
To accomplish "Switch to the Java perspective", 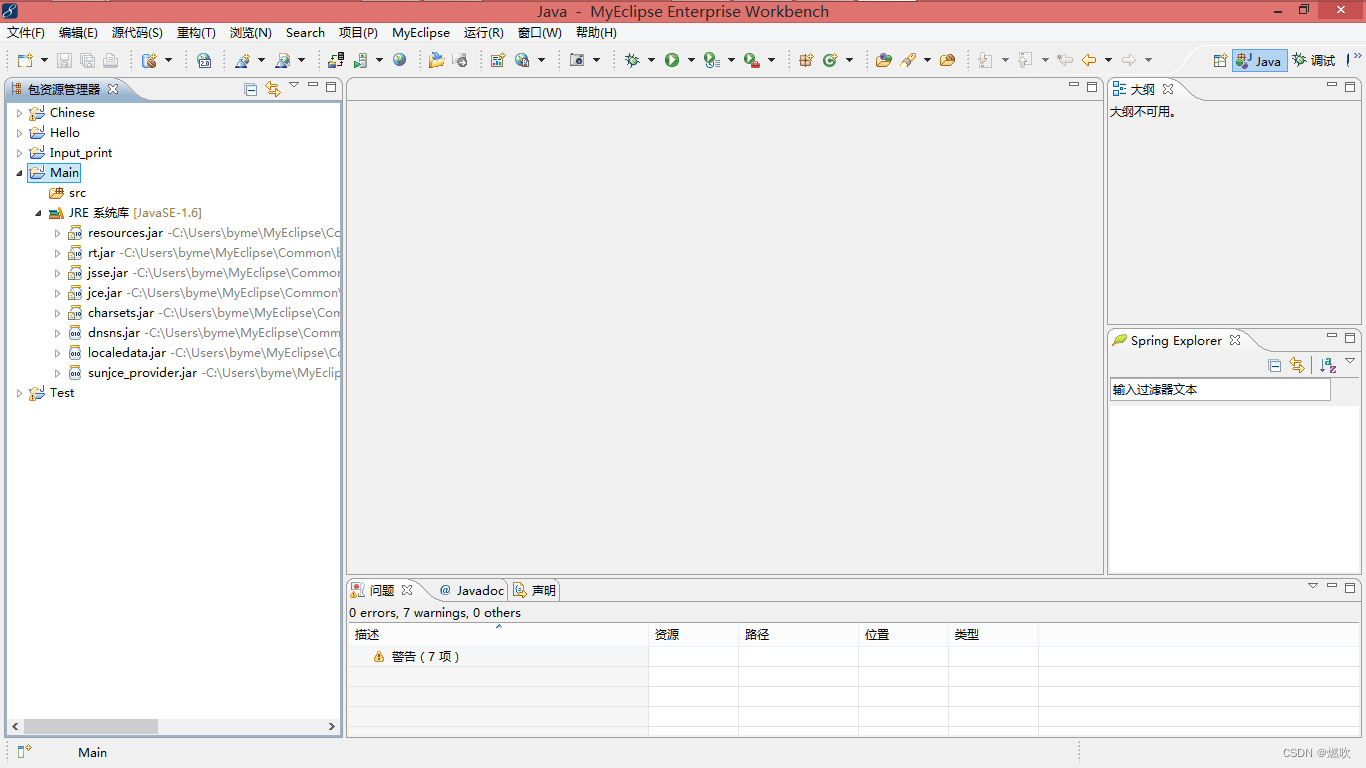I will click(x=1259, y=60).
